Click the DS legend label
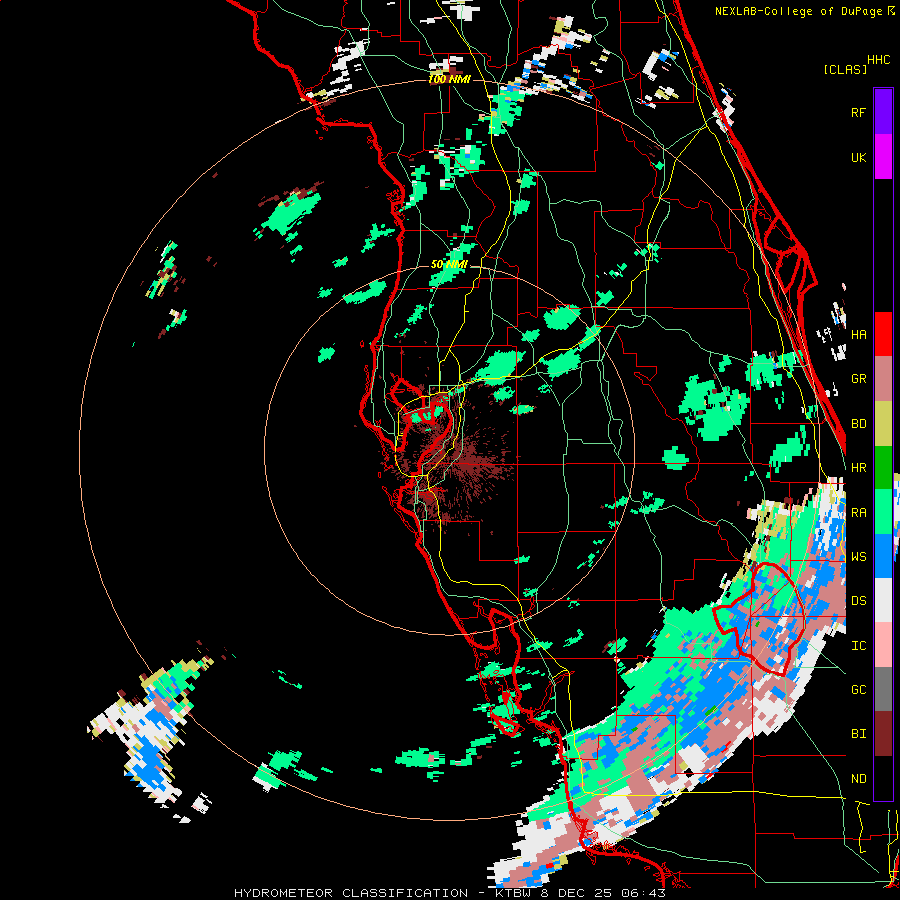The height and width of the screenshot is (900, 900). click(x=858, y=601)
